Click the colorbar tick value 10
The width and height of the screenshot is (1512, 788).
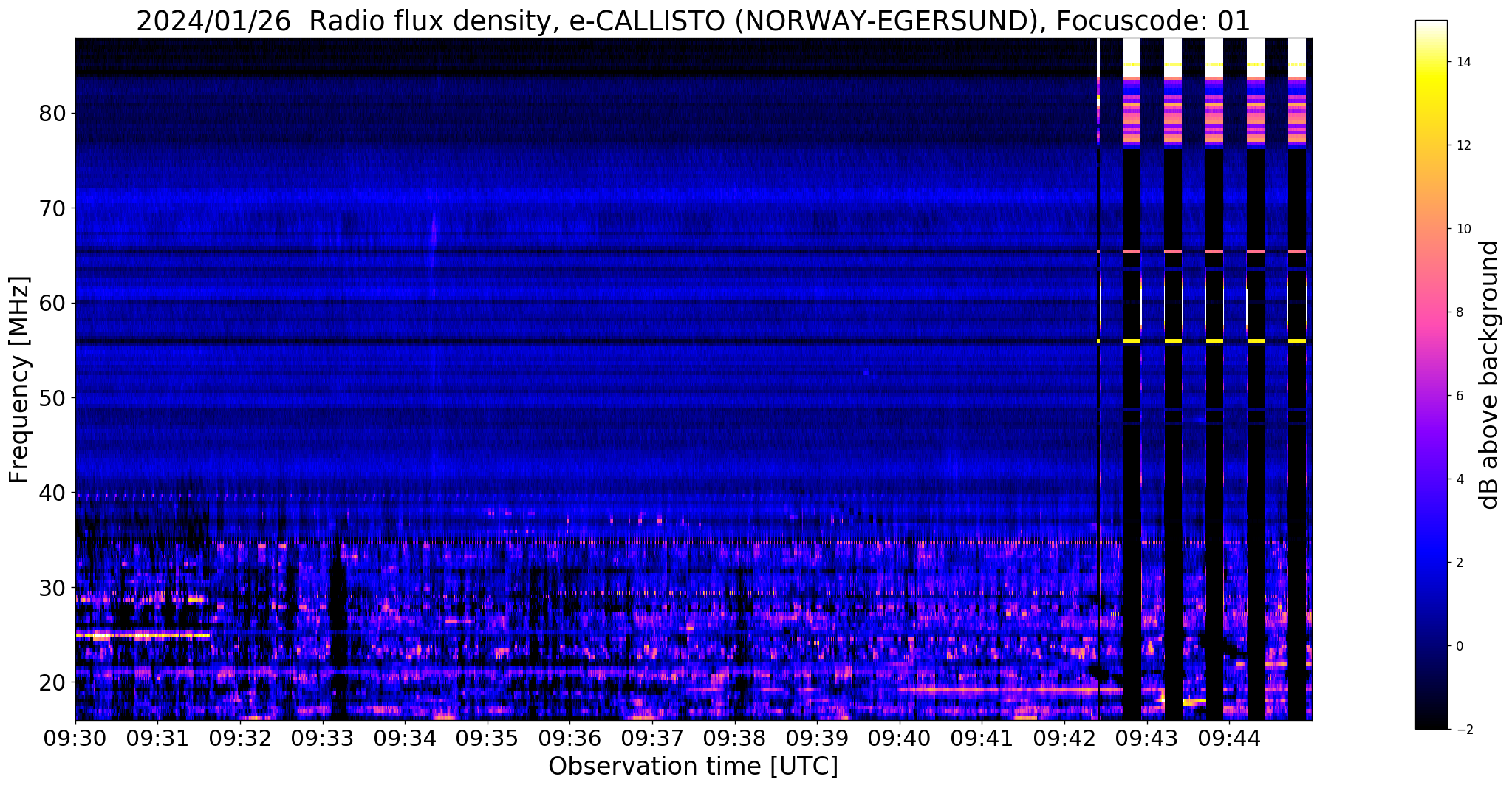(x=1462, y=229)
